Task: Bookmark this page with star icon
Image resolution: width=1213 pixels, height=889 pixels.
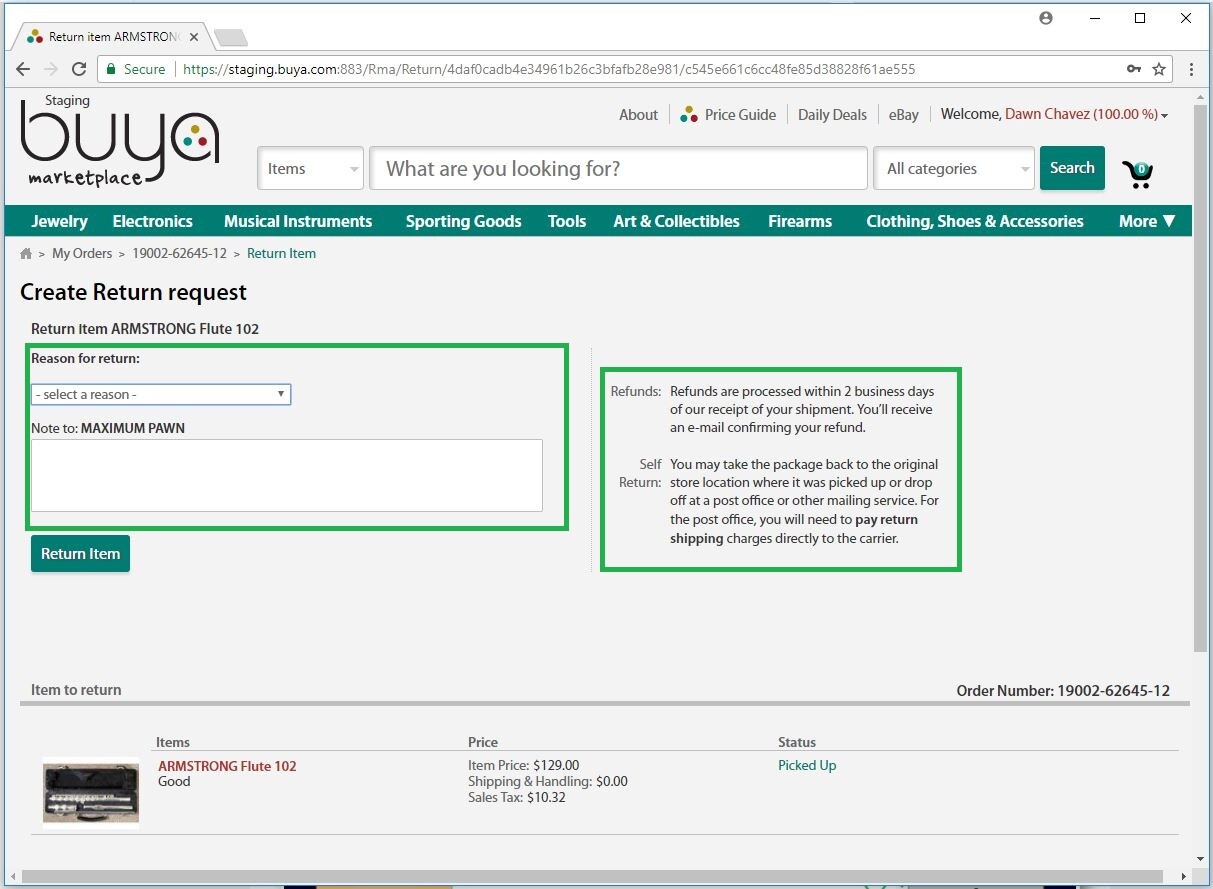Action: tap(1159, 69)
